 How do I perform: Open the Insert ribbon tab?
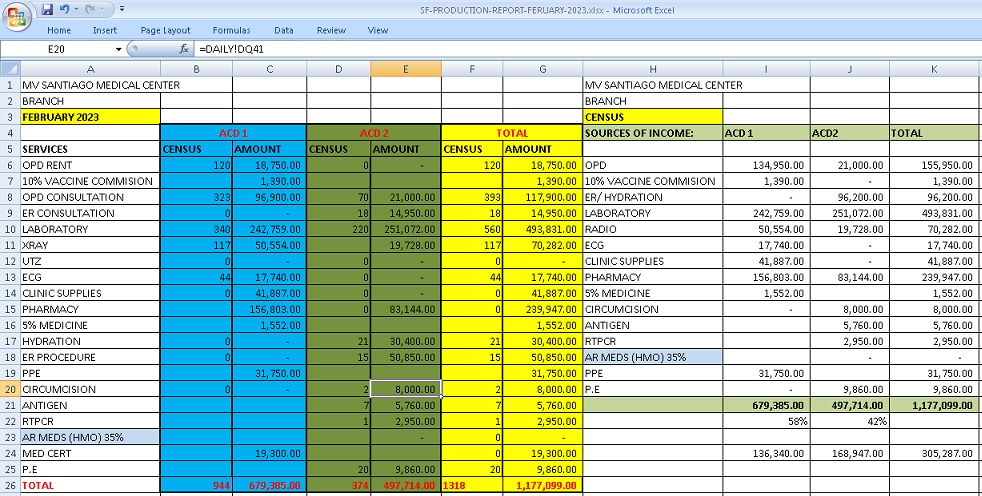pos(105,30)
